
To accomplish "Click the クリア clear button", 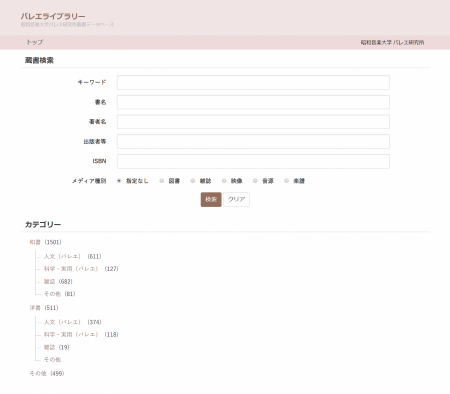I will pos(236,199).
